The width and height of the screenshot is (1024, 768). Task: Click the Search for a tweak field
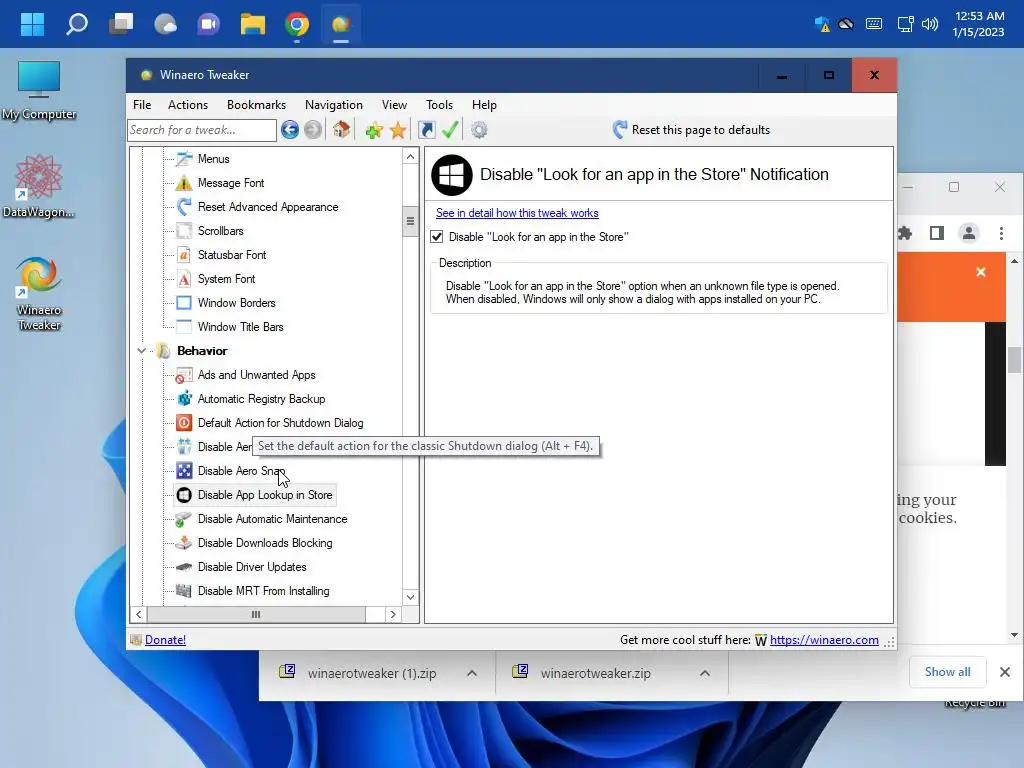202,130
